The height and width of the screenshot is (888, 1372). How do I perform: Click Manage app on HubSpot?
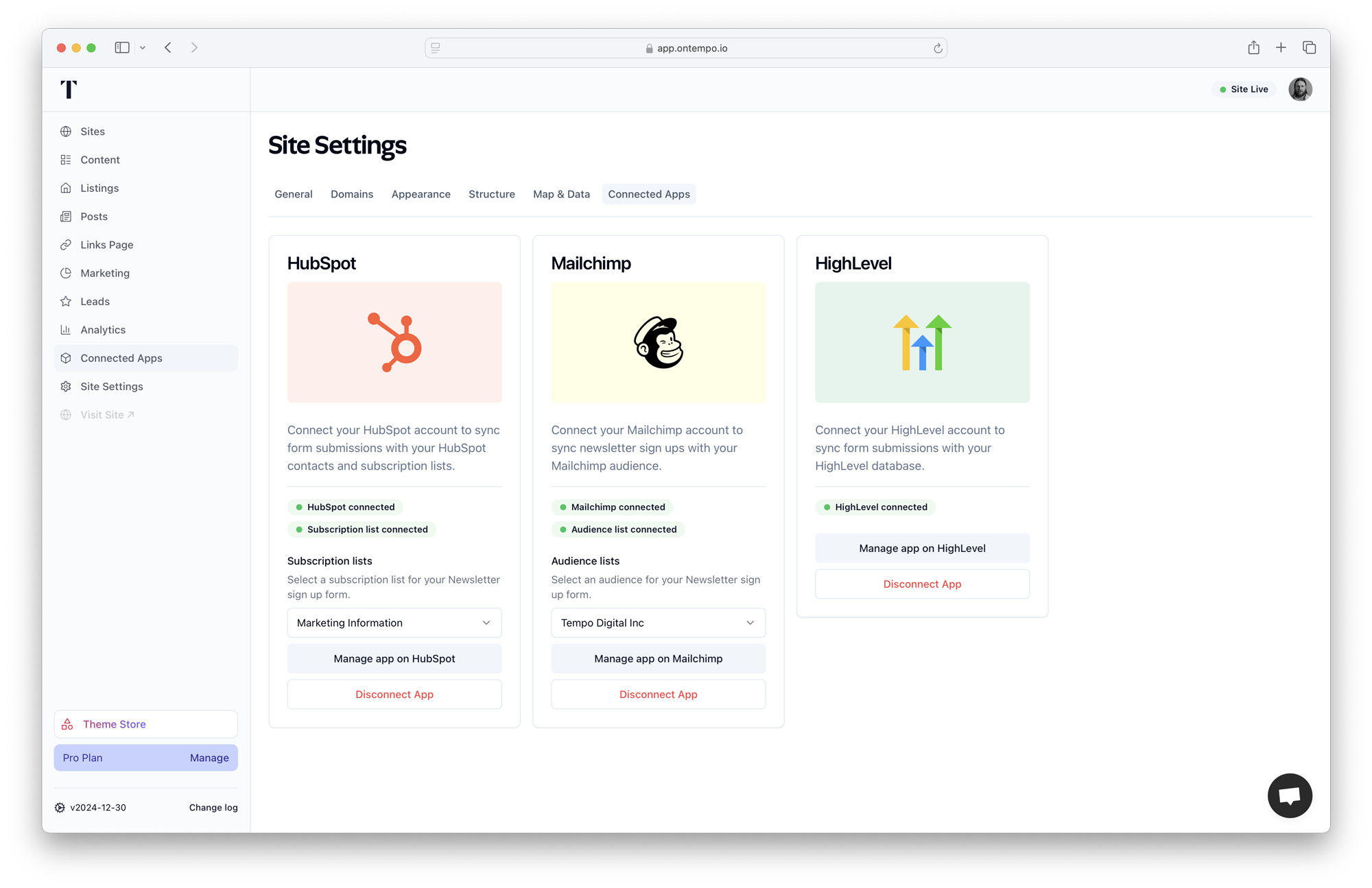tap(394, 658)
